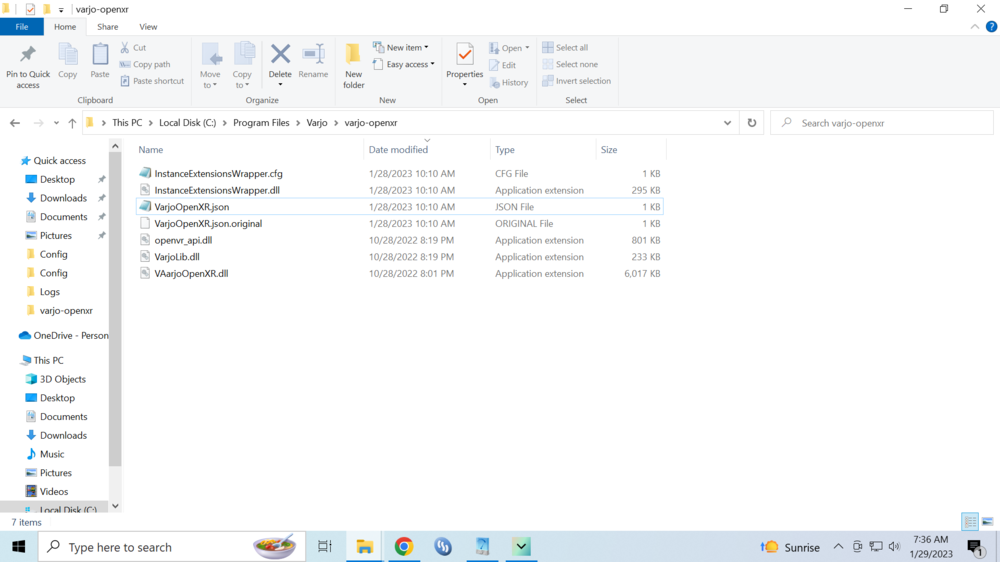
Task: Click History in the Open group
Action: [x=509, y=82]
